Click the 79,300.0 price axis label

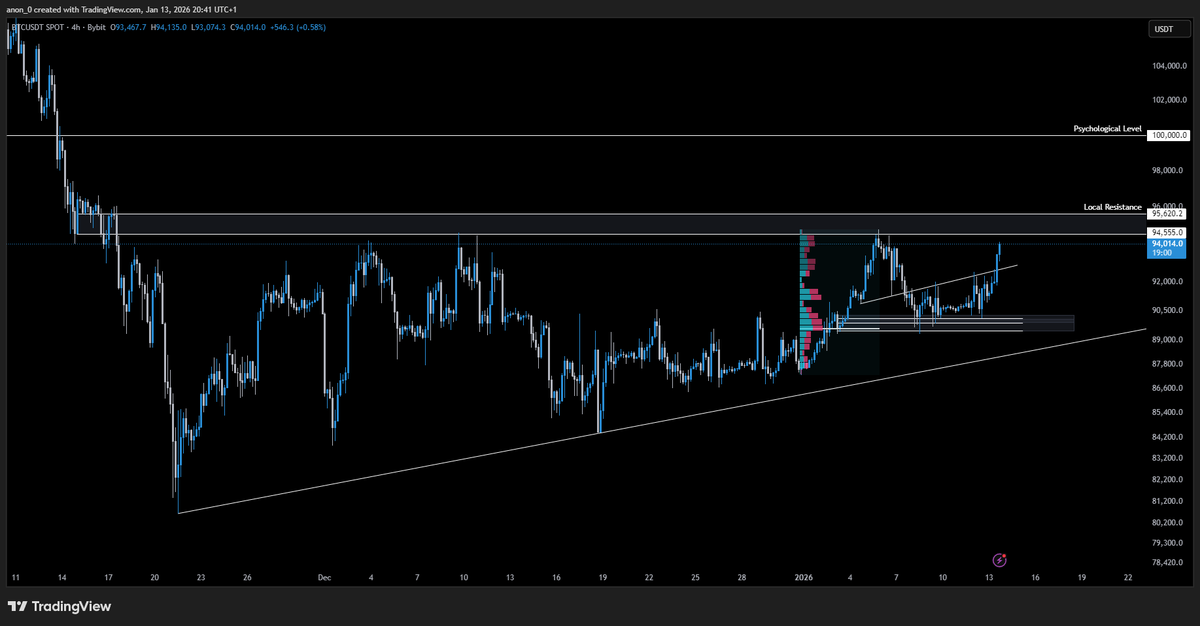pos(1168,543)
